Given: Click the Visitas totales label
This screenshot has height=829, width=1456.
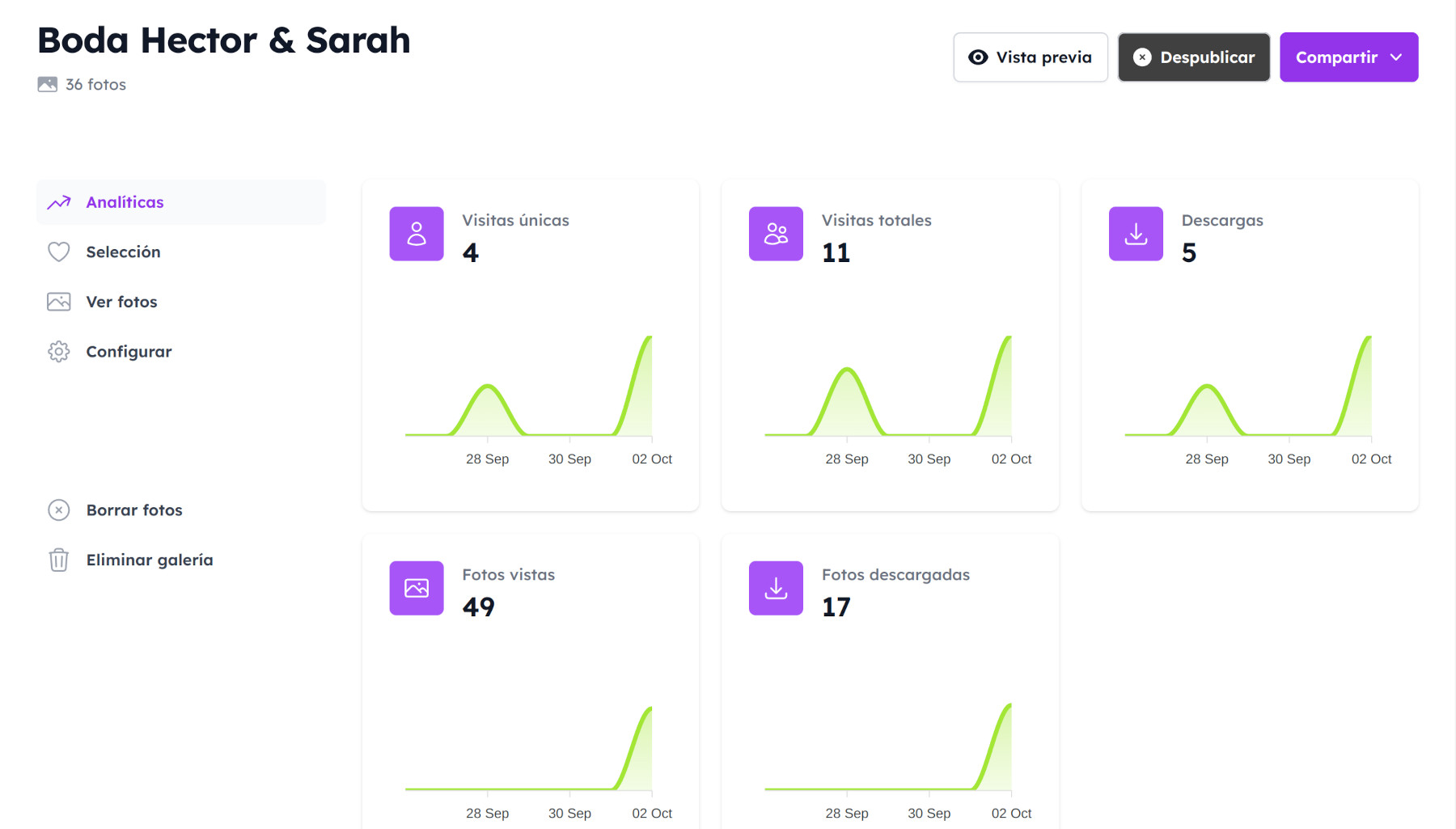Looking at the screenshot, I should 877,220.
